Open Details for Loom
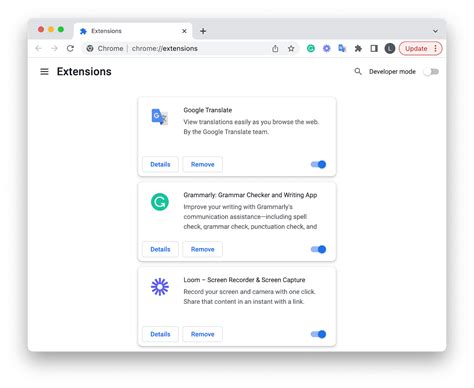Viewport: 474px width, 388px height. pos(160,334)
